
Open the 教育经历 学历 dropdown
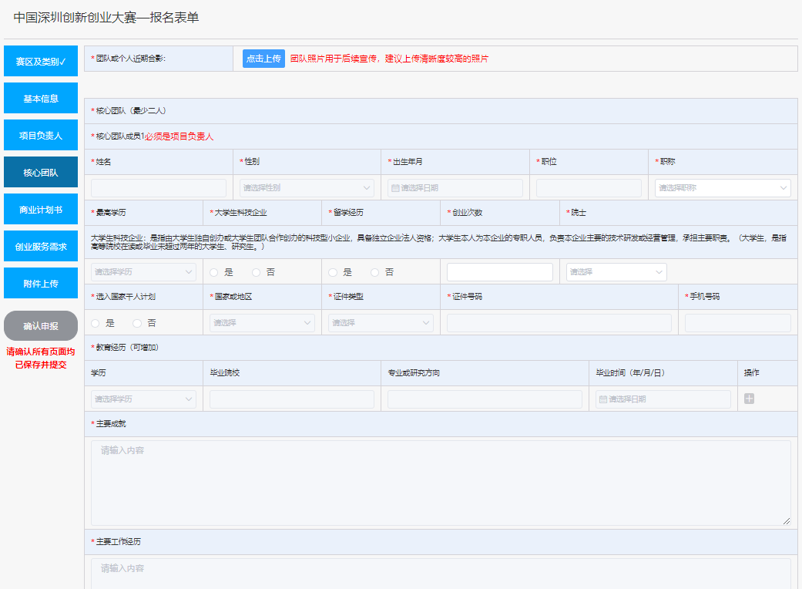[x=144, y=399]
